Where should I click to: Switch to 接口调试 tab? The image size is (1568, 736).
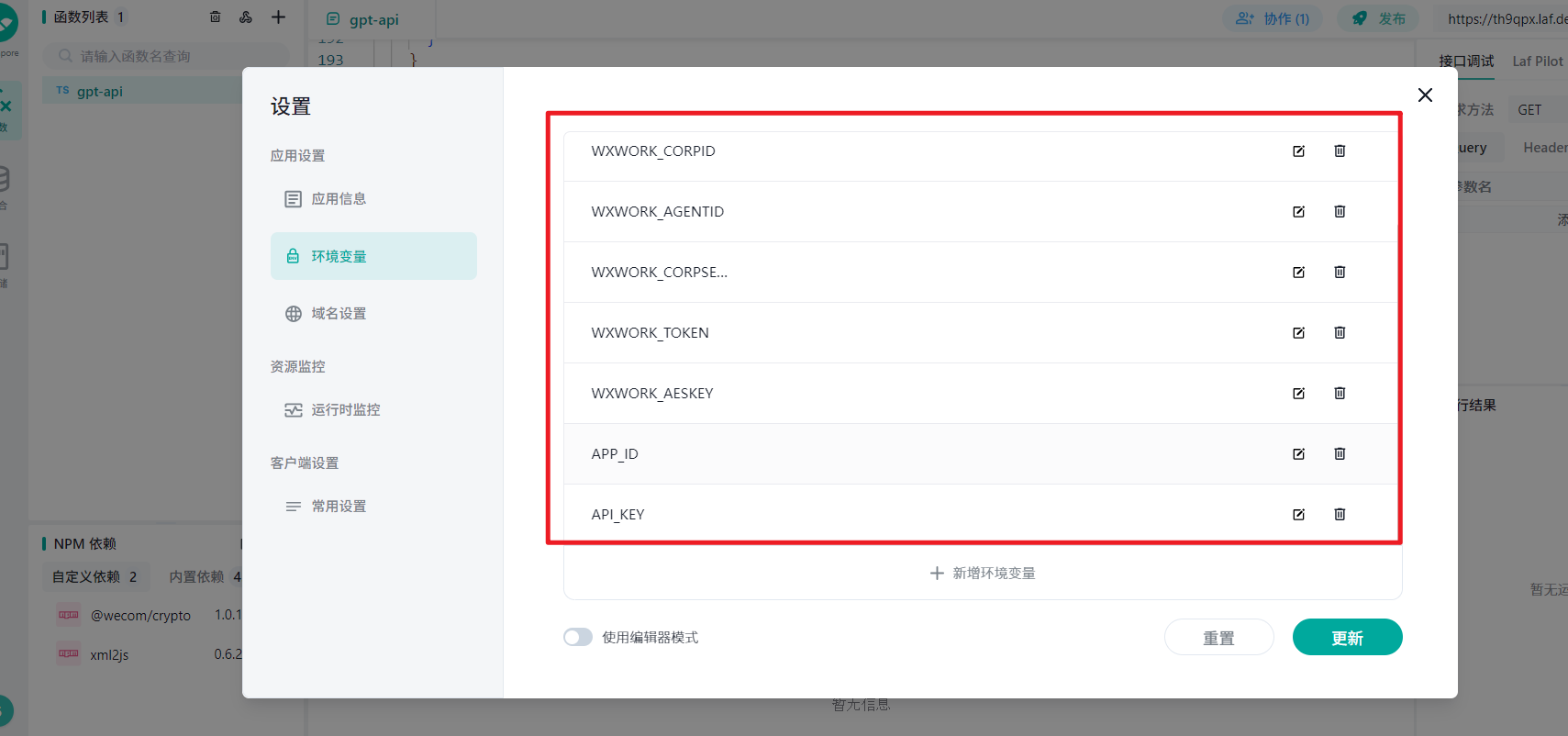(x=1466, y=61)
